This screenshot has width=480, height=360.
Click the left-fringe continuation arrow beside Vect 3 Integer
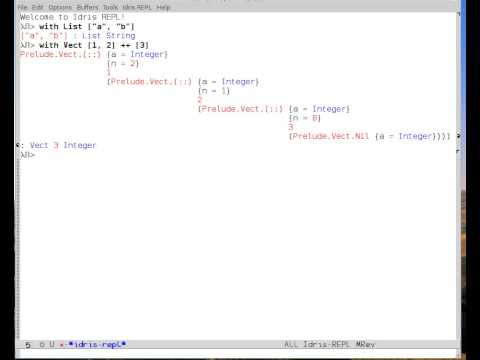pos(17,145)
